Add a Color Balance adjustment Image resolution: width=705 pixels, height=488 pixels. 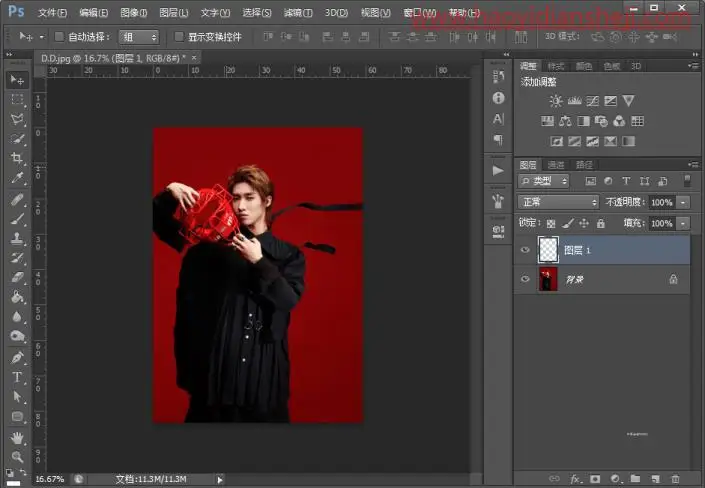[x=565, y=121]
